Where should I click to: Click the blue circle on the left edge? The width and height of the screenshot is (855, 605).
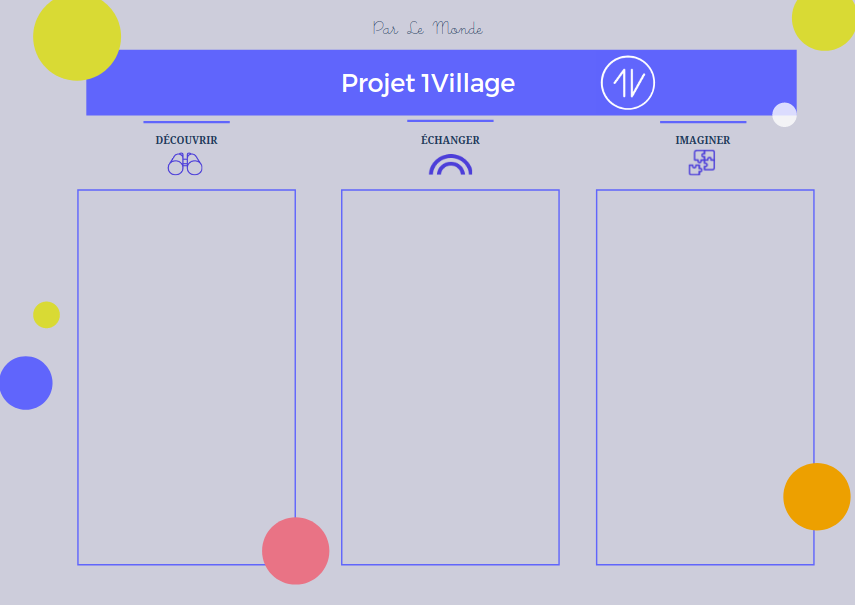click(x=26, y=383)
